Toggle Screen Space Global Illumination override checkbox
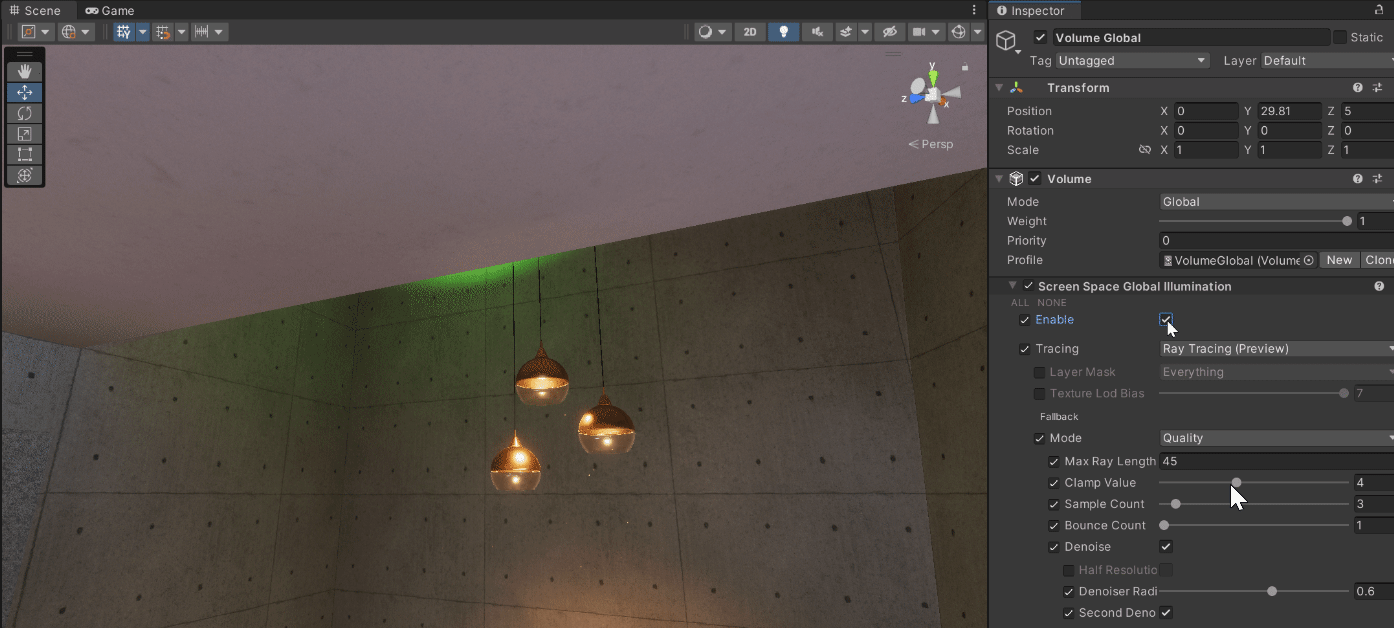The image size is (1394, 628). tap(1028, 286)
